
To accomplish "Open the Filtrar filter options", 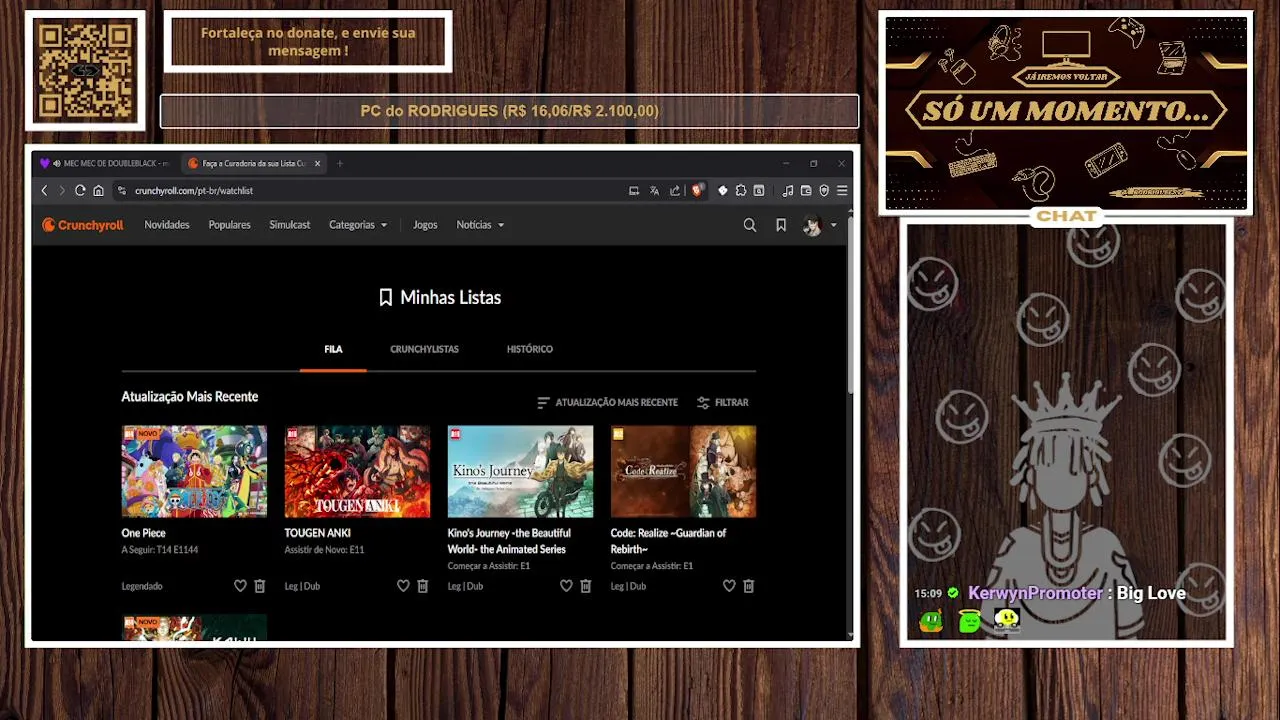I will pos(723,402).
